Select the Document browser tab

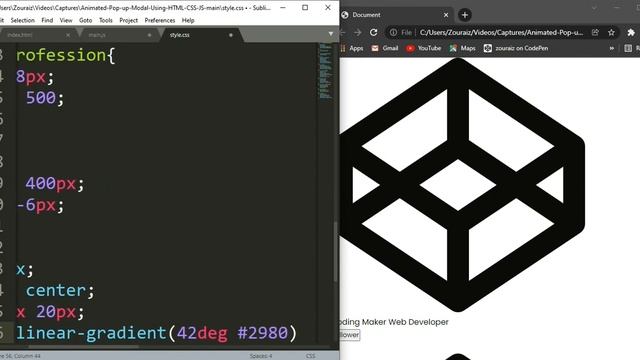[396, 15]
